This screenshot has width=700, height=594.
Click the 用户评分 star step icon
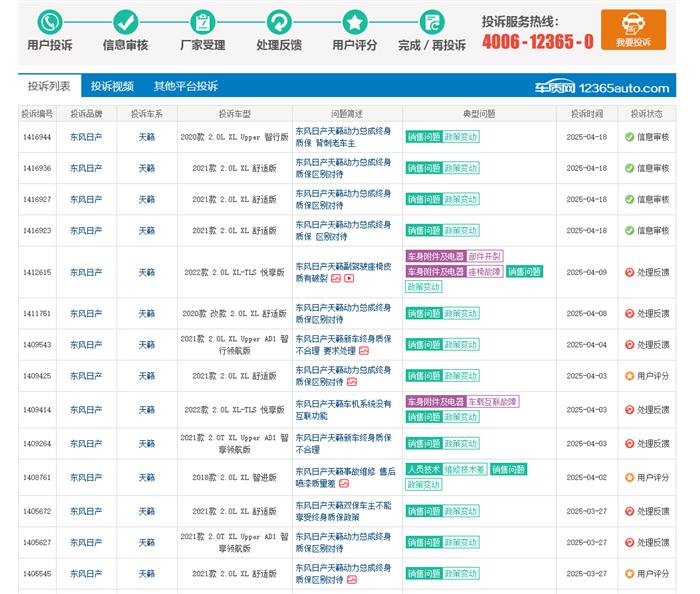click(x=355, y=22)
